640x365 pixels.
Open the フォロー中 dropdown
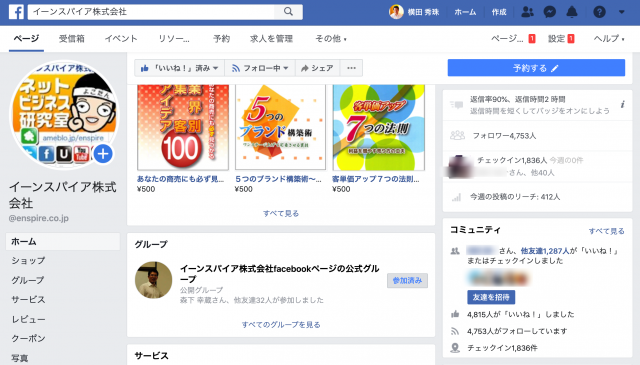(x=260, y=68)
